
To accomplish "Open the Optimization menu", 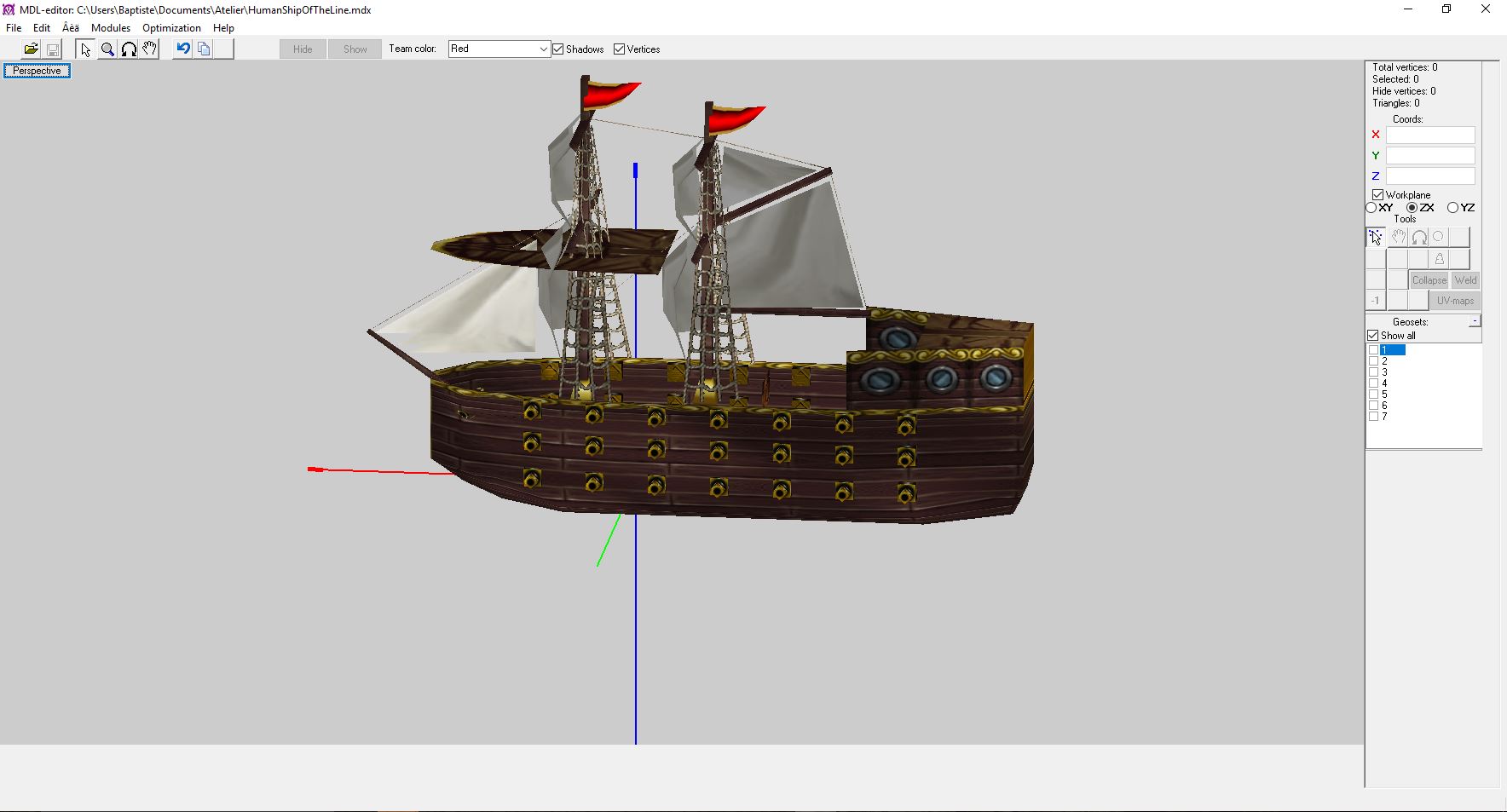I will [171, 28].
